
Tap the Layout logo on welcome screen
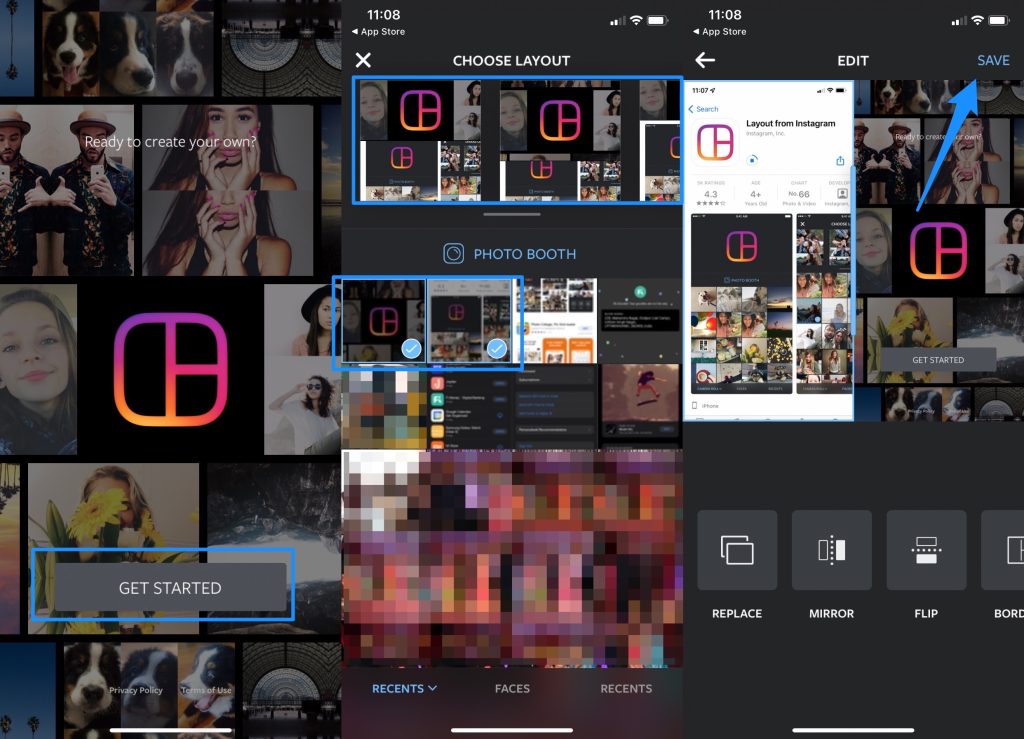pyautogui.click(x=170, y=369)
